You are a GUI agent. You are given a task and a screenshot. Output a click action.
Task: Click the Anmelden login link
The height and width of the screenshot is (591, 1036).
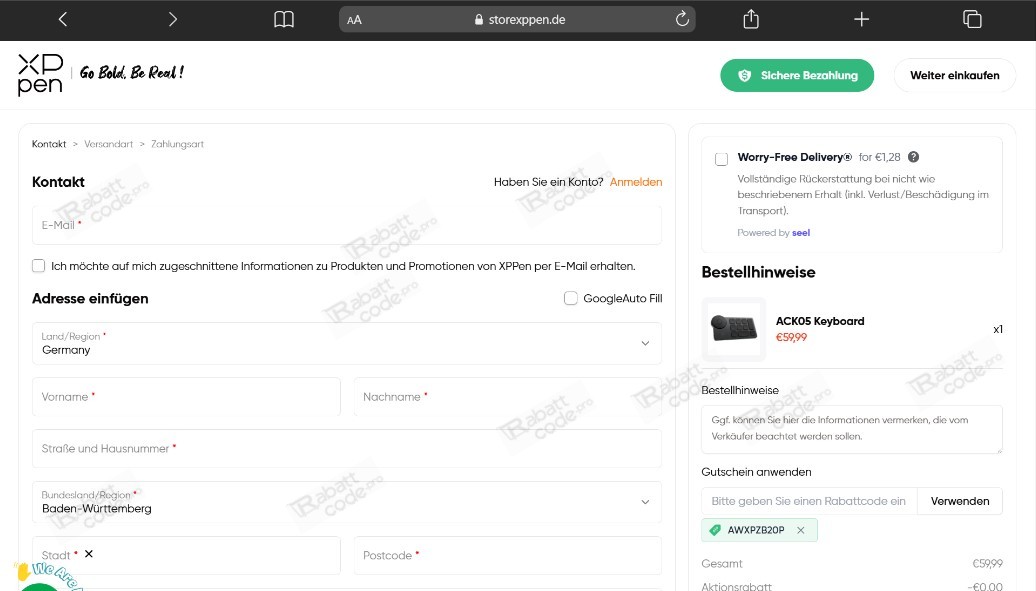636,182
